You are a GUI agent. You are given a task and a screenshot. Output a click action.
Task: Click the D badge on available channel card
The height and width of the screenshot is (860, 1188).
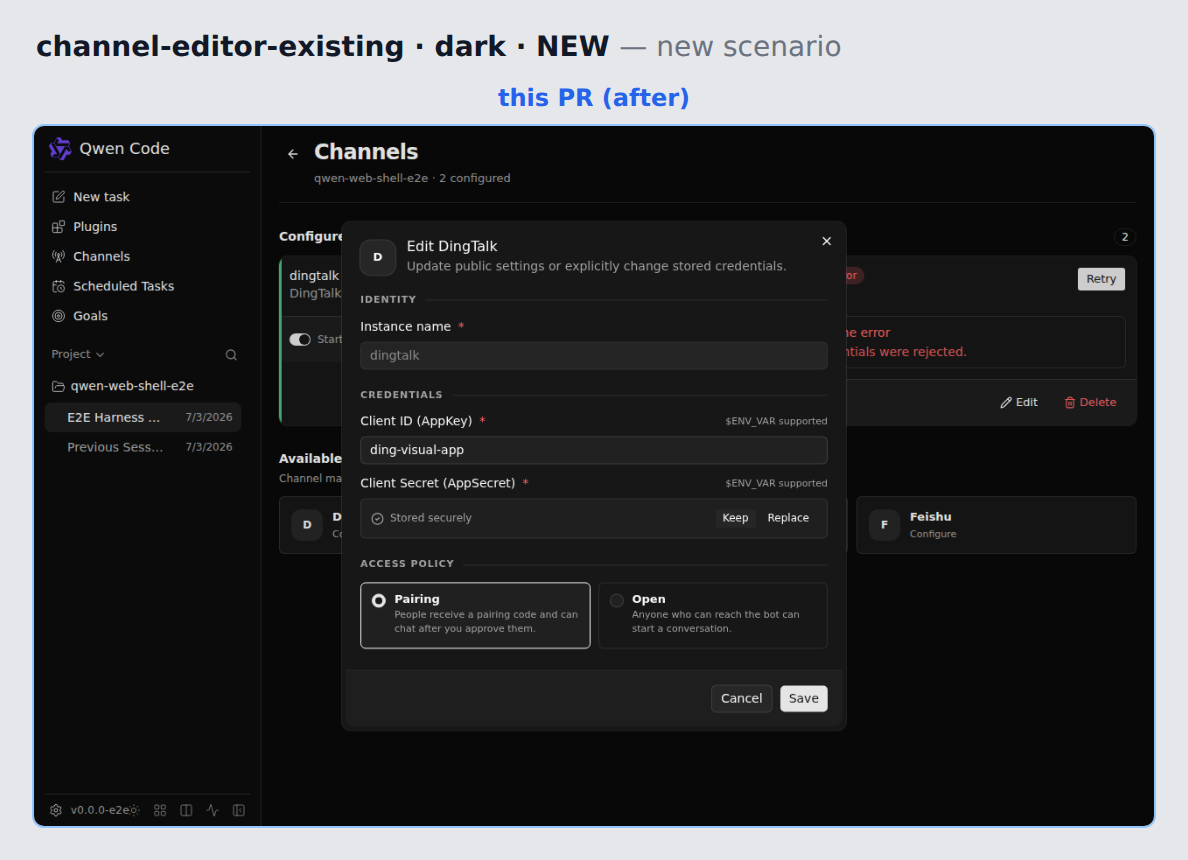coord(307,524)
